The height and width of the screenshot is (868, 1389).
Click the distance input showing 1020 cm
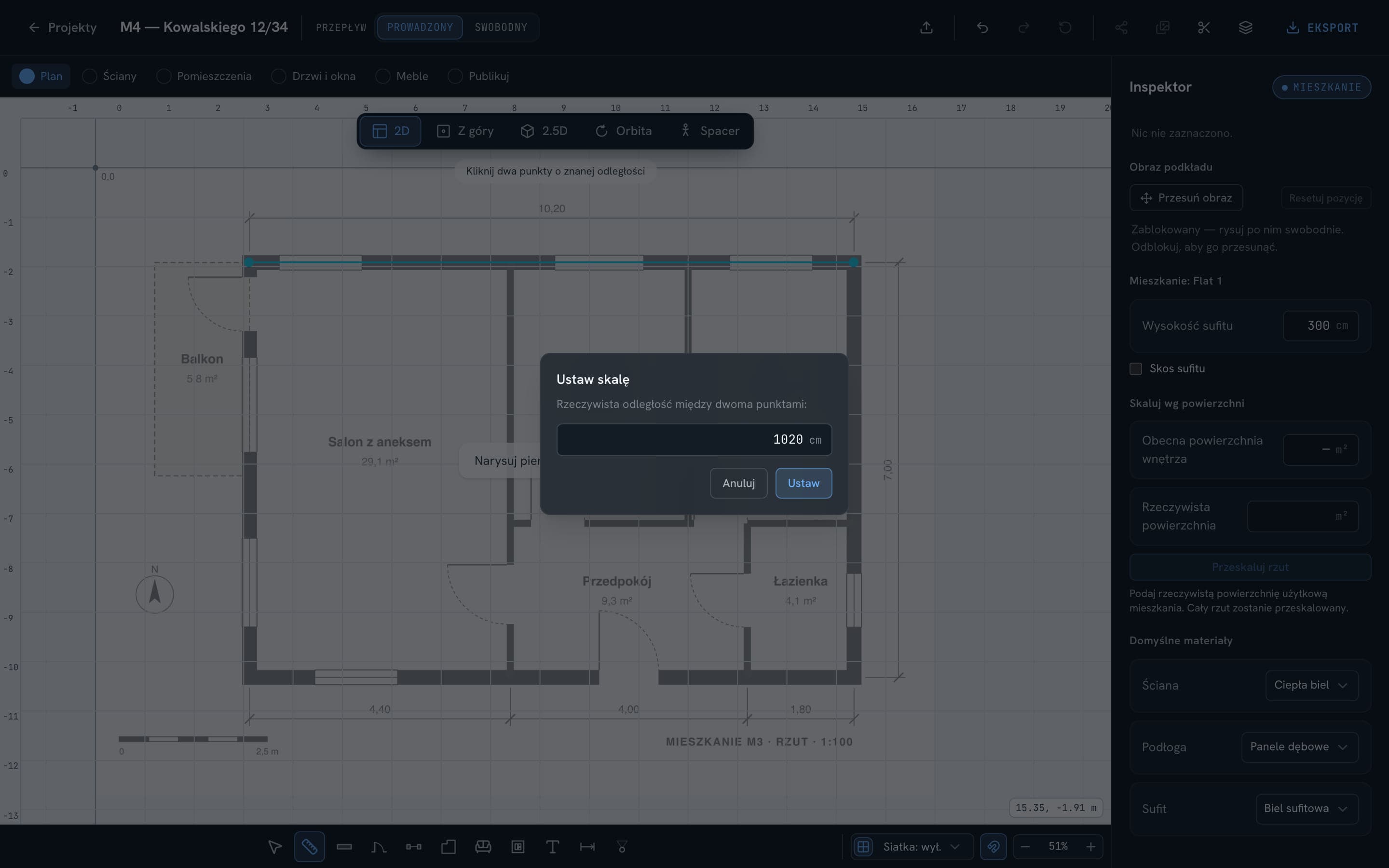coord(694,440)
